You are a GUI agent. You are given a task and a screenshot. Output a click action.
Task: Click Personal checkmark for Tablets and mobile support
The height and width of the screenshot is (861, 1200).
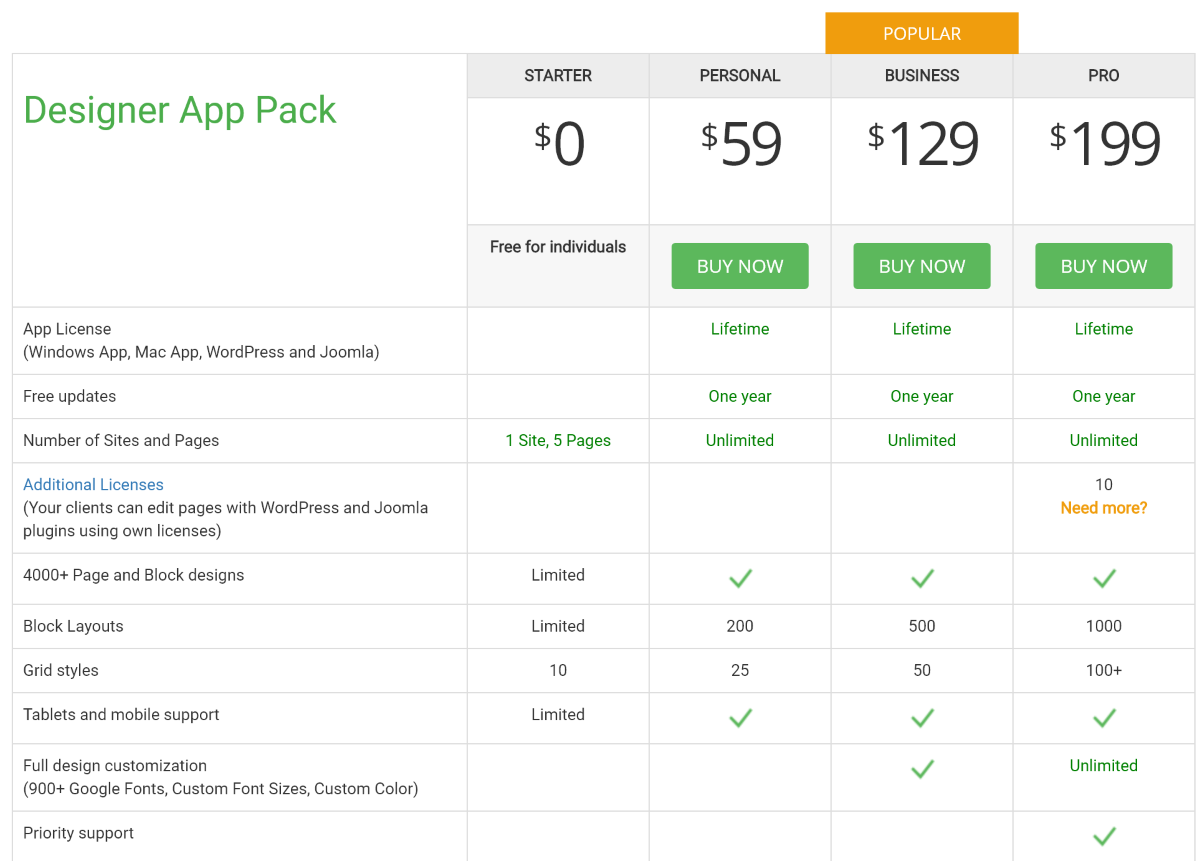click(740, 717)
